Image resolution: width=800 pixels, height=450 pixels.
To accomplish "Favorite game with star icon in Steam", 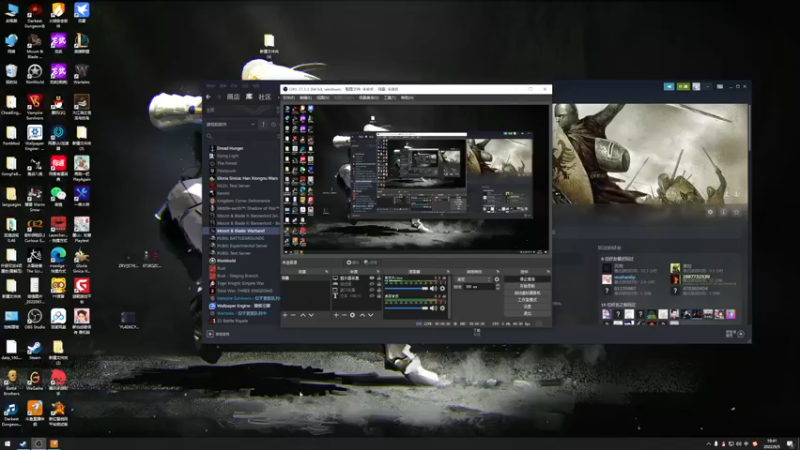I will coord(737,212).
